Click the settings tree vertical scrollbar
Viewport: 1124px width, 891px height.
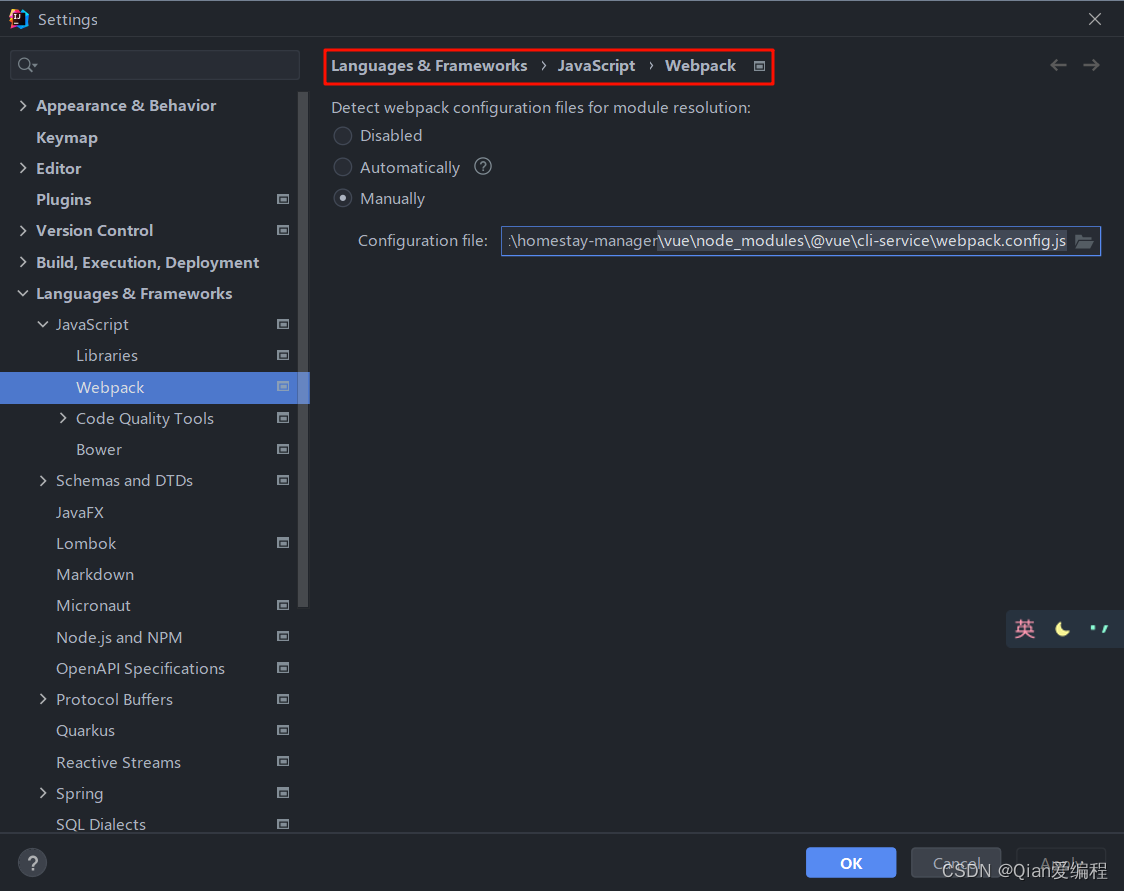coord(303,349)
